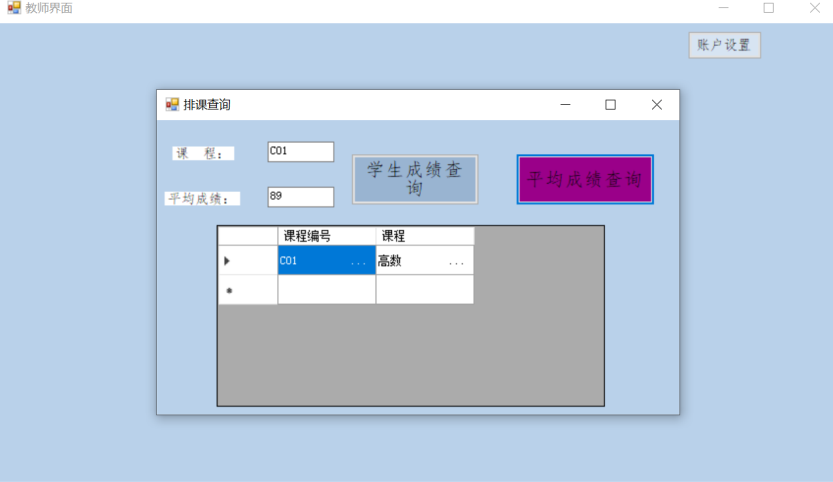Select the row header with arrow indicator
Image resolution: width=833 pixels, height=482 pixels.
(x=248, y=260)
